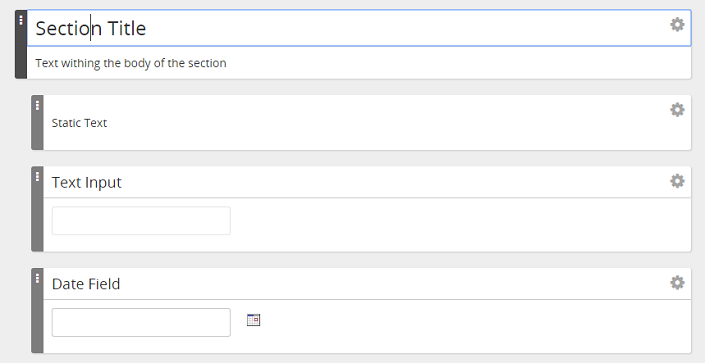This screenshot has width=705, height=363.
Task: Edit the section body text line
Action: point(131,63)
